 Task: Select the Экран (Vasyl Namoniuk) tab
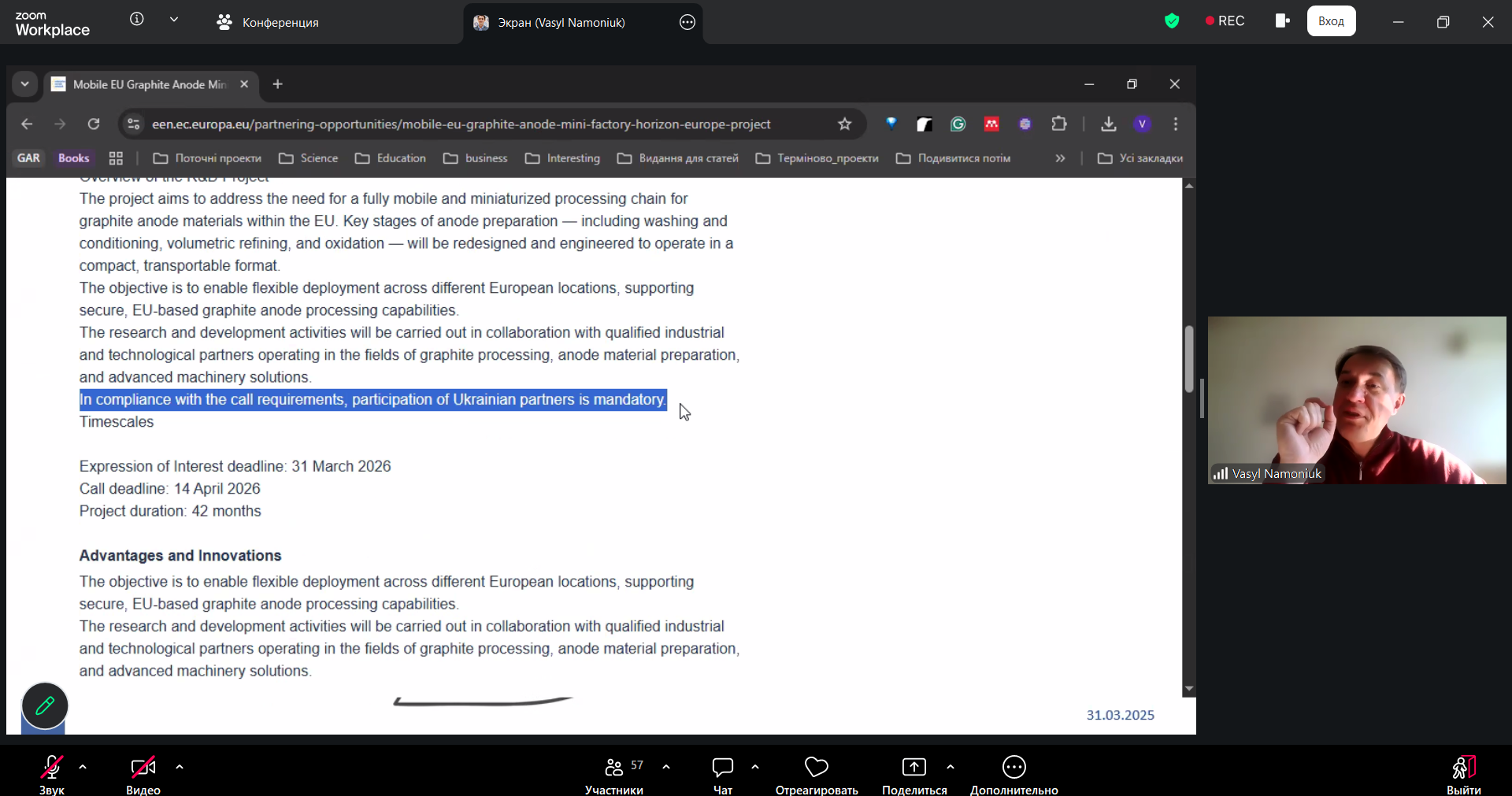pyautogui.click(x=561, y=23)
